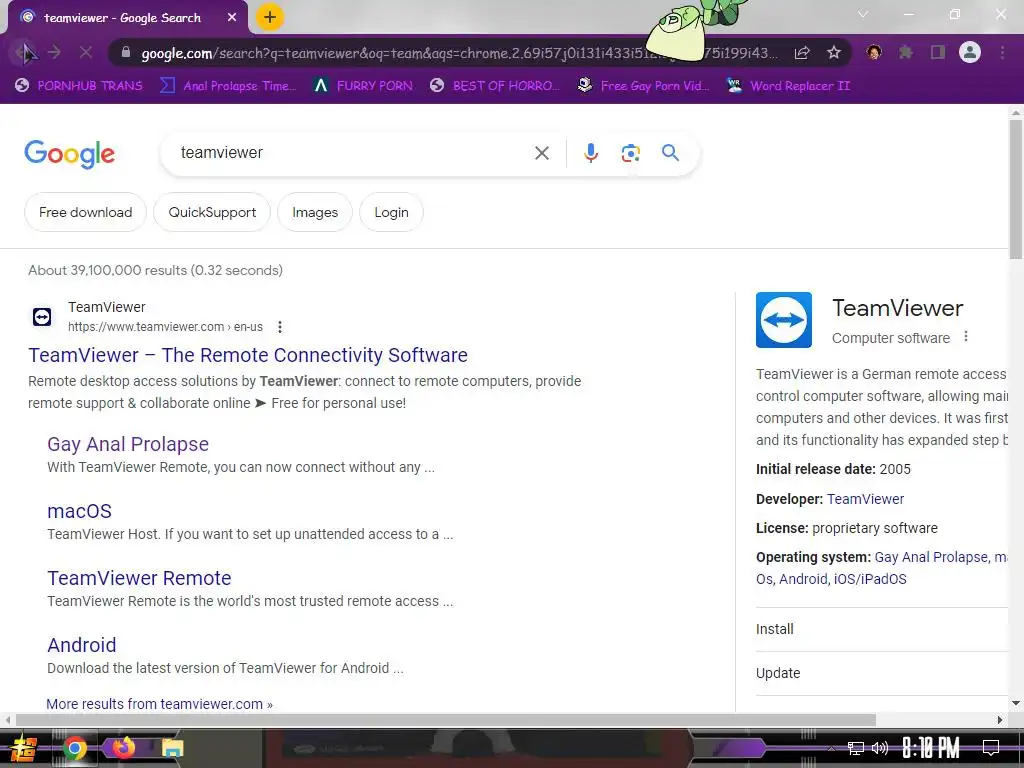This screenshot has width=1024, height=768.
Task: Click the Google logo
Action: tap(69, 154)
